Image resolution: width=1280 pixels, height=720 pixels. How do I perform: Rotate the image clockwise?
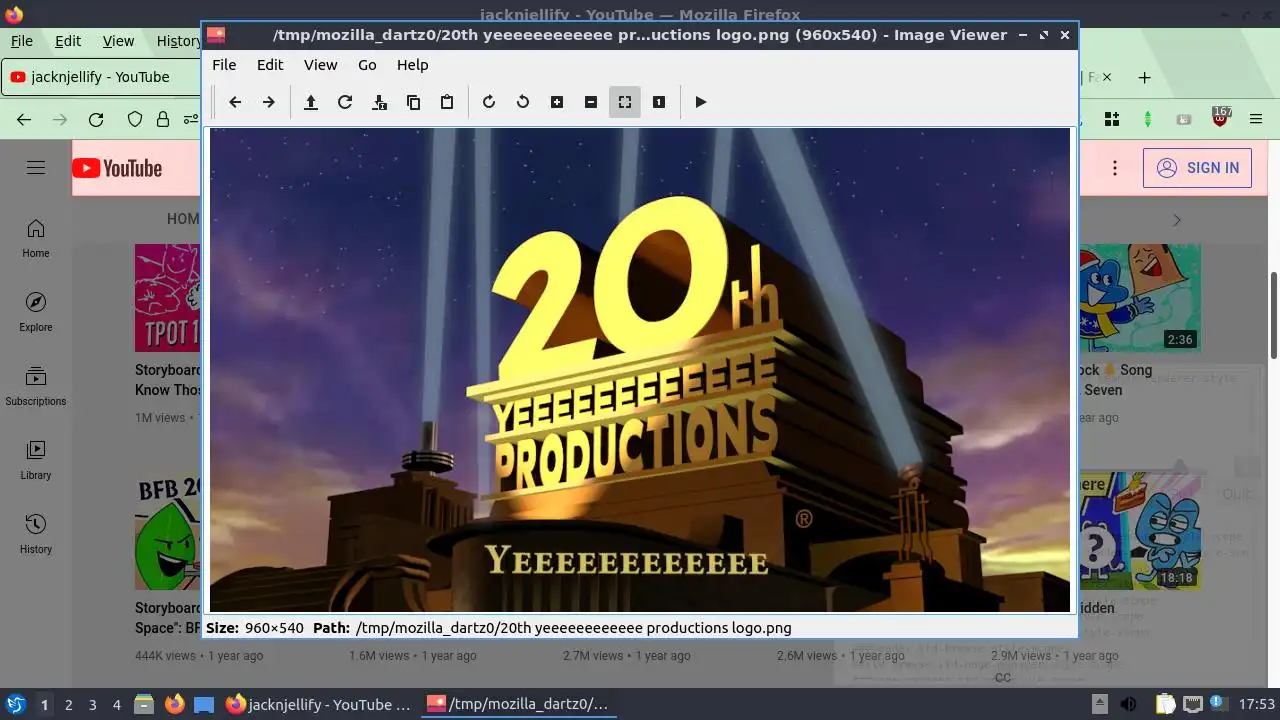(x=489, y=102)
